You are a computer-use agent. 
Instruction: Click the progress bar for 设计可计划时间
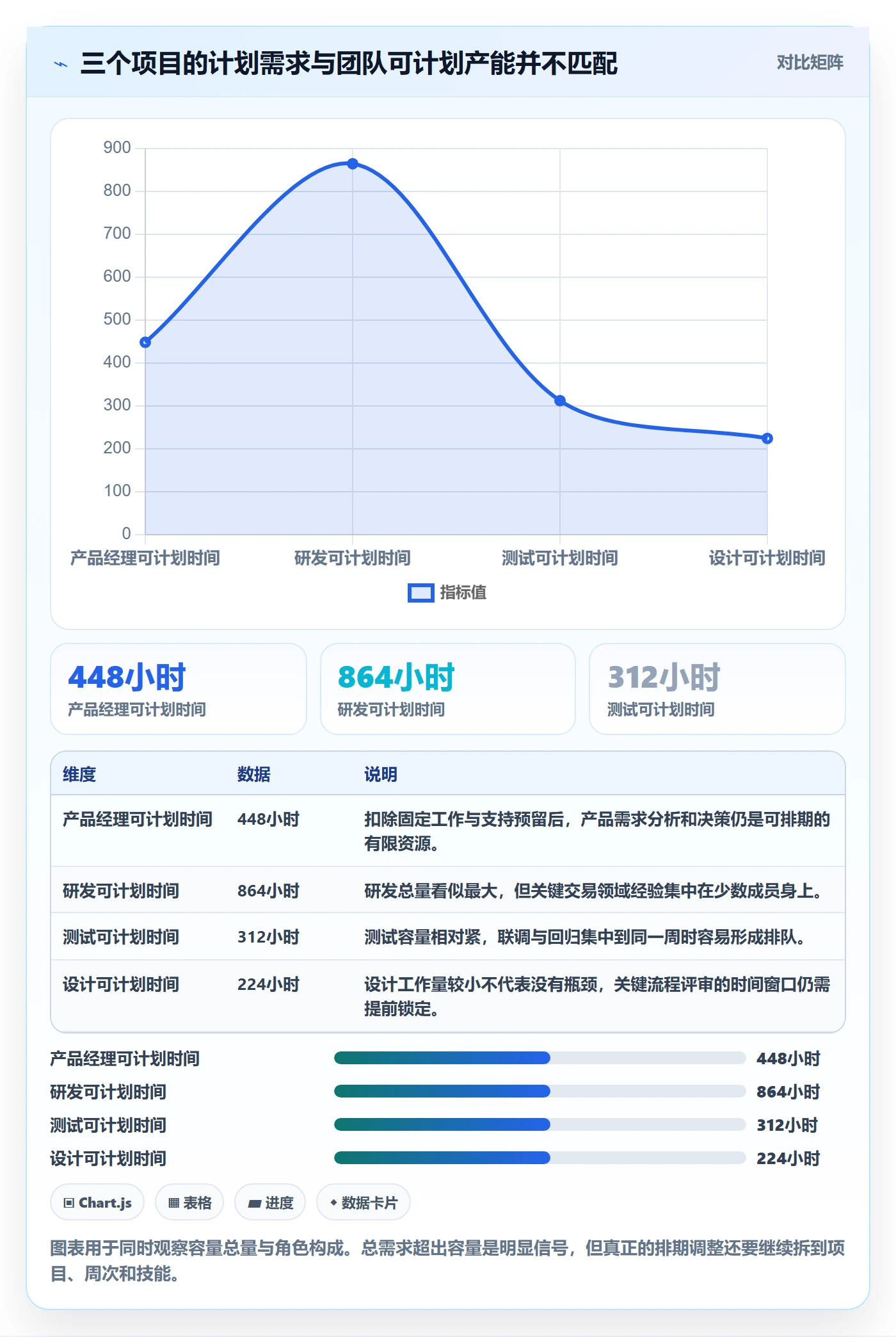540,1158
